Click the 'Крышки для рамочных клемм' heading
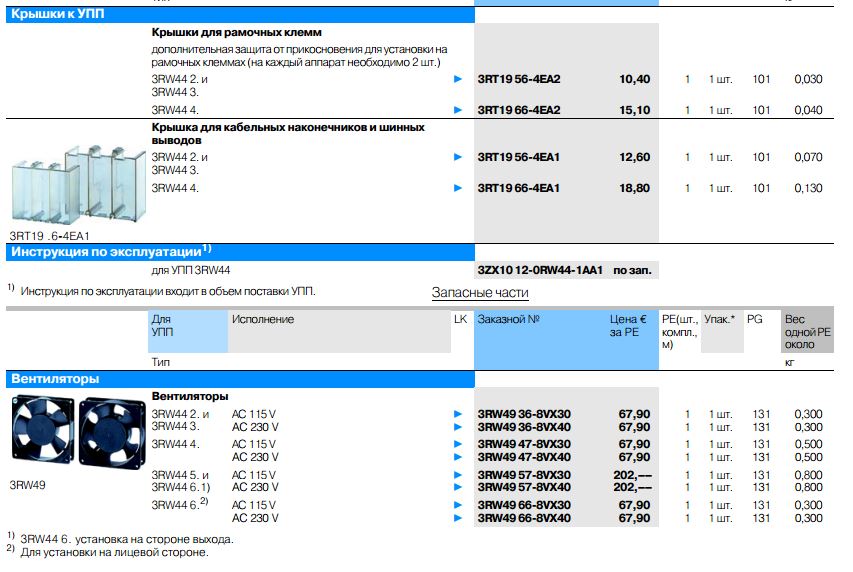Viewport: 853px width, 572px height. click(237, 33)
